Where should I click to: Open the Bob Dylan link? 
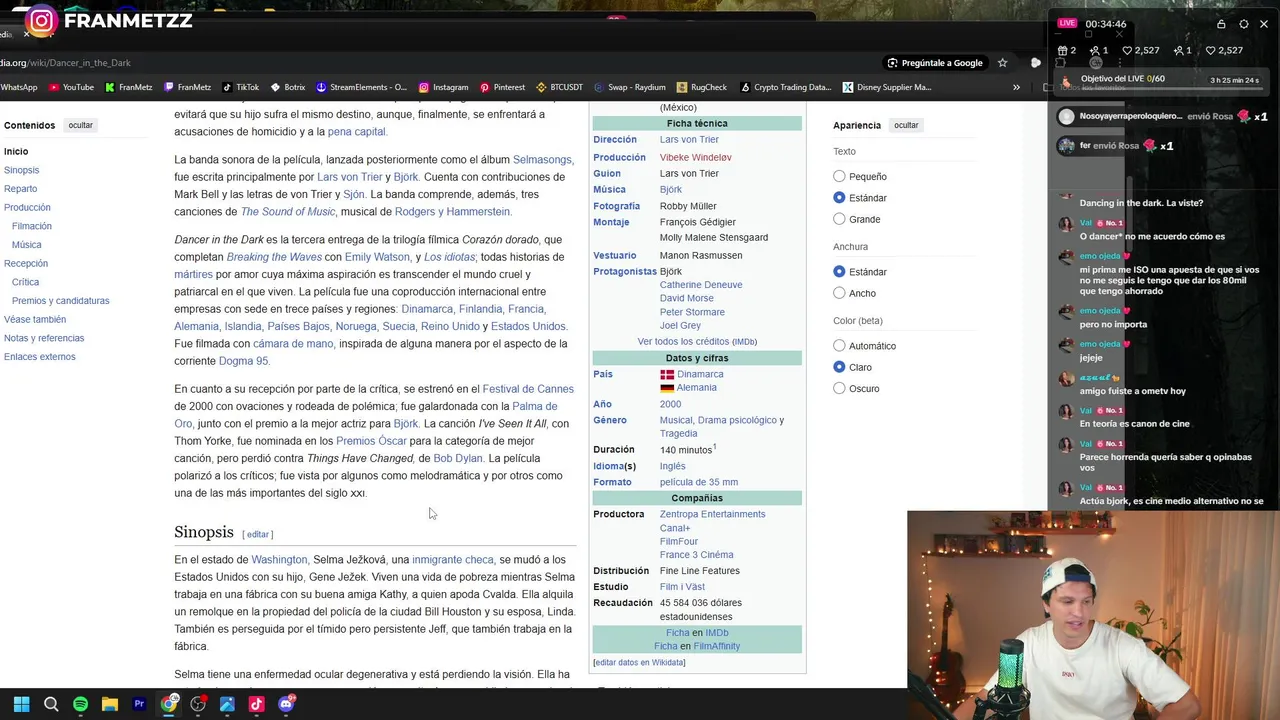(x=458, y=458)
